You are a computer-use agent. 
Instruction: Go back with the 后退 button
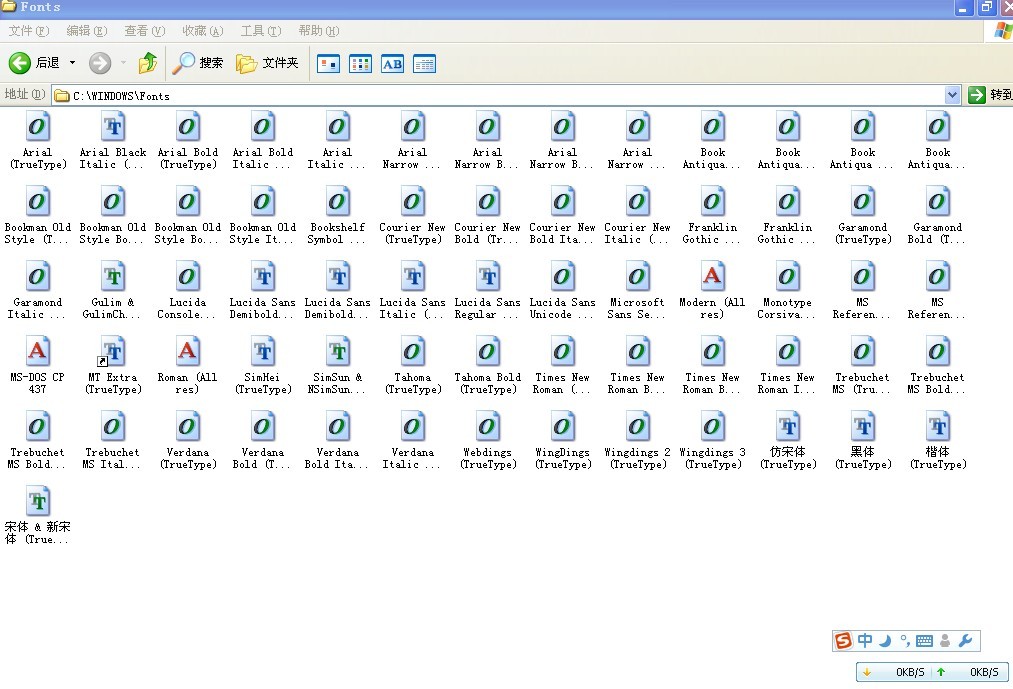point(34,63)
